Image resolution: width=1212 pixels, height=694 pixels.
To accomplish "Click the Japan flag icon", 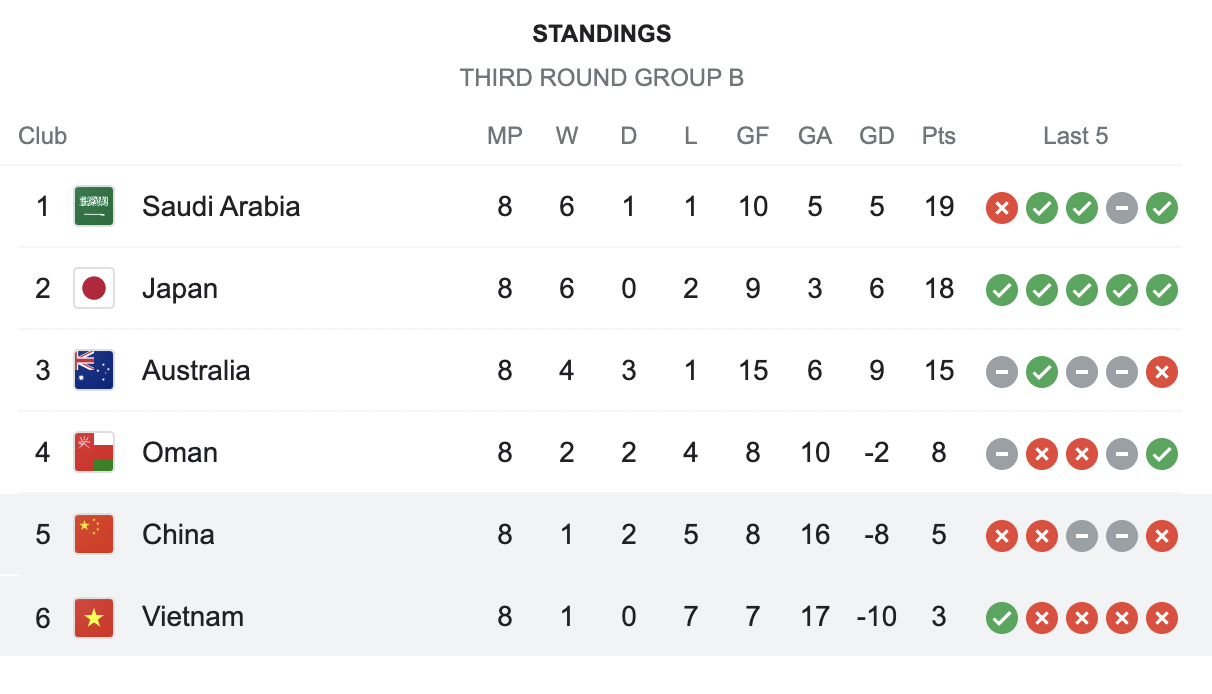I will (94, 289).
